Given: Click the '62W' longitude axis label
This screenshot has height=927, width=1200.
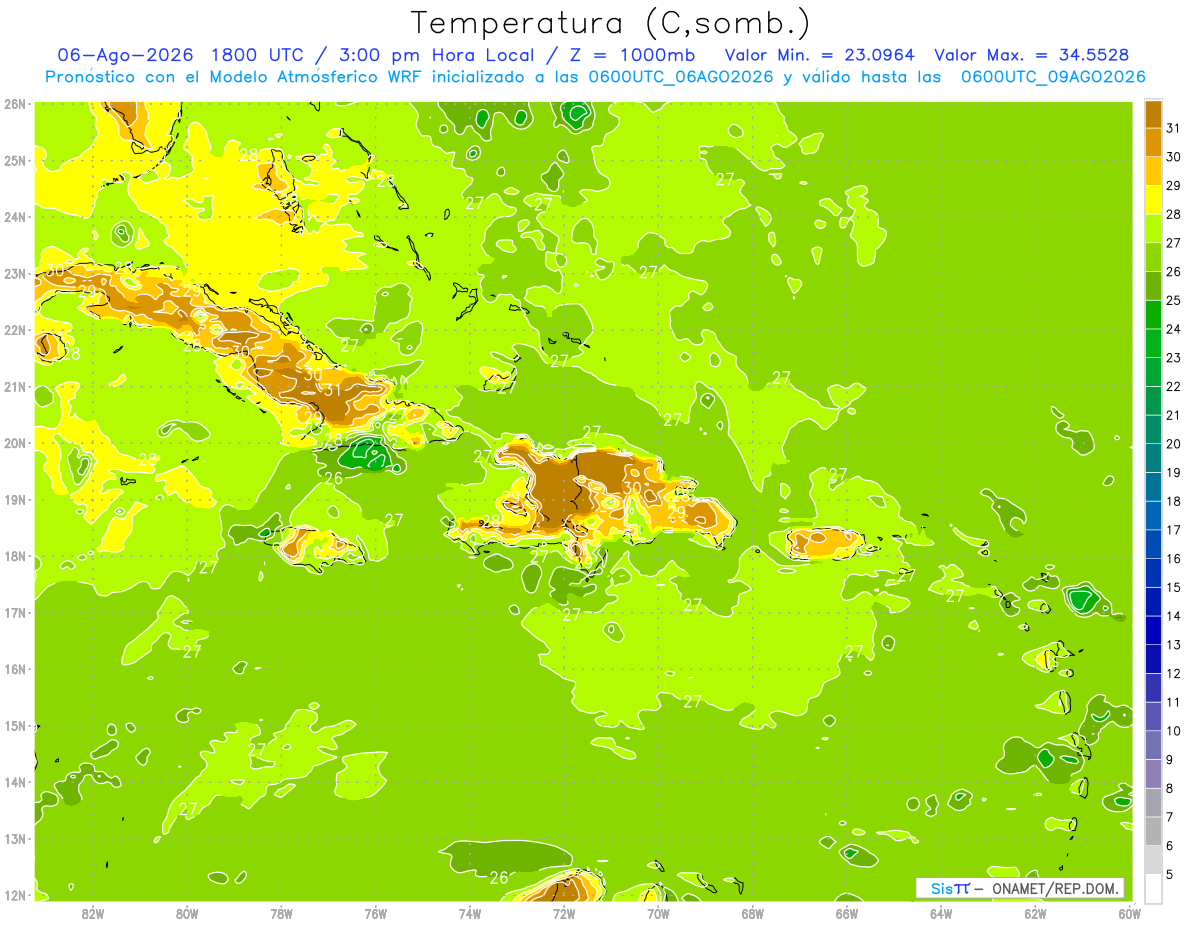Looking at the screenshot, I should click(x=1035, y=913).
